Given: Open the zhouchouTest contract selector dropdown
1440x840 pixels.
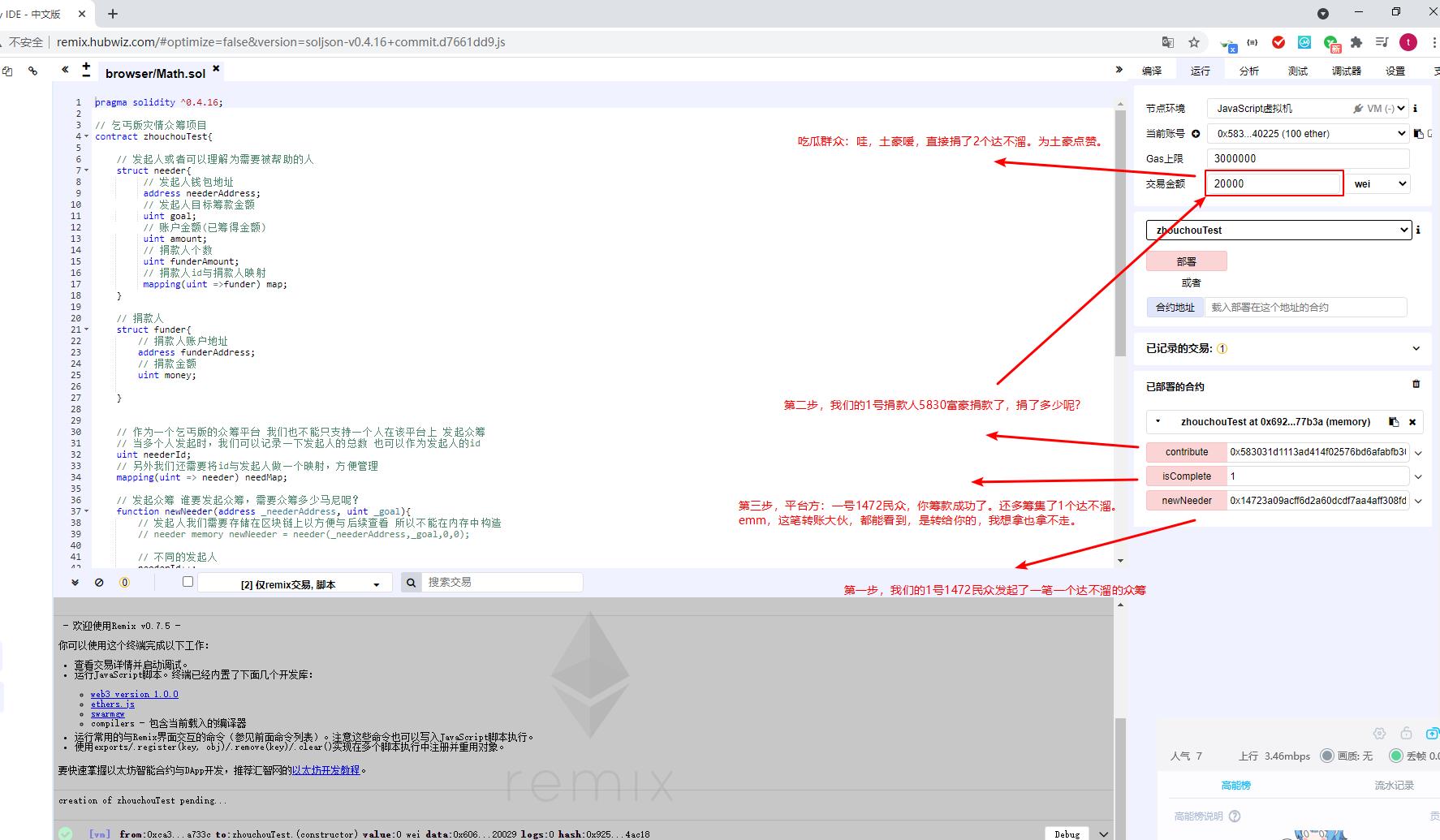Looking at the screenshot, I should (1278, 230).
